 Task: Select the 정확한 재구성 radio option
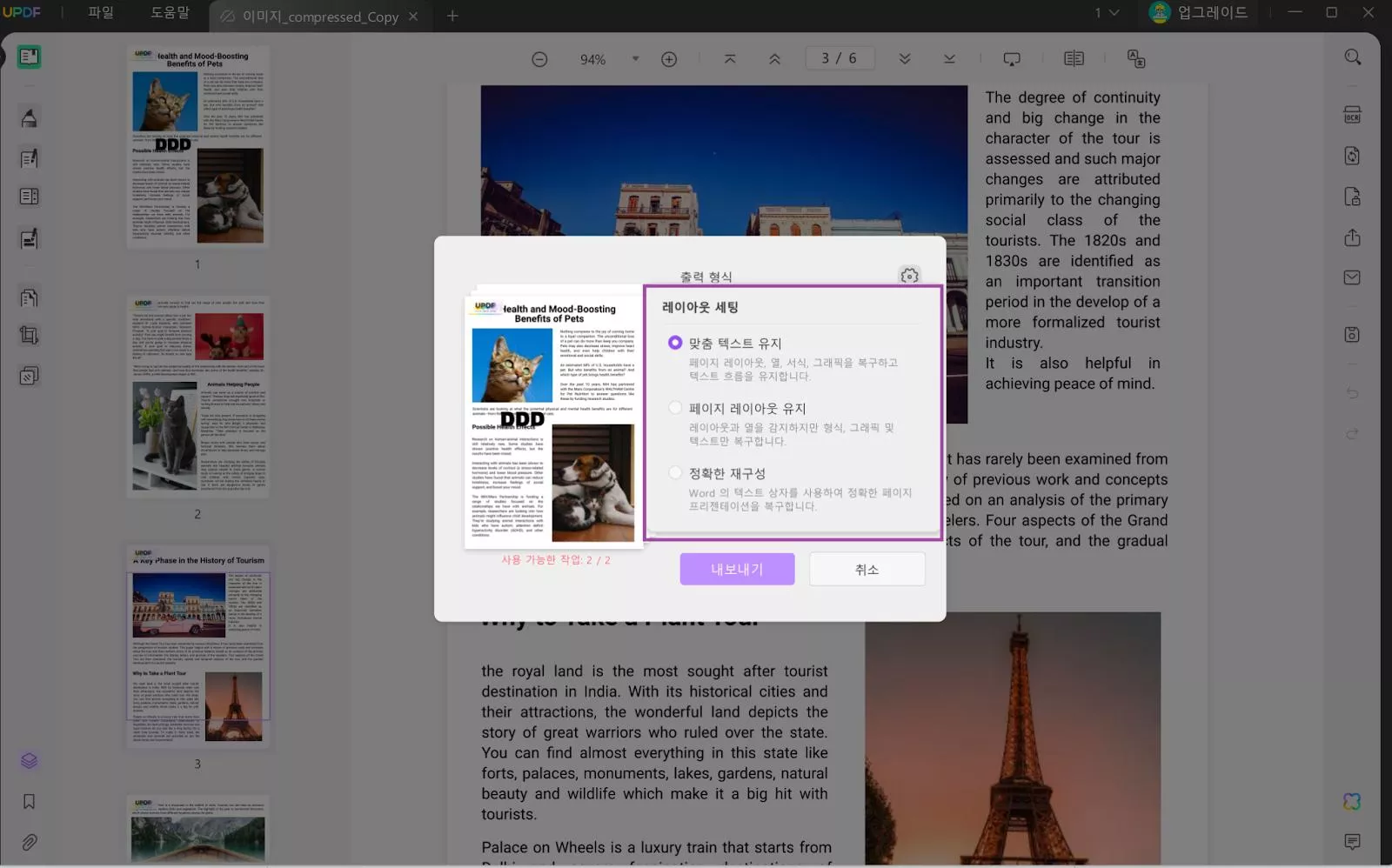(x=675, y=472)
